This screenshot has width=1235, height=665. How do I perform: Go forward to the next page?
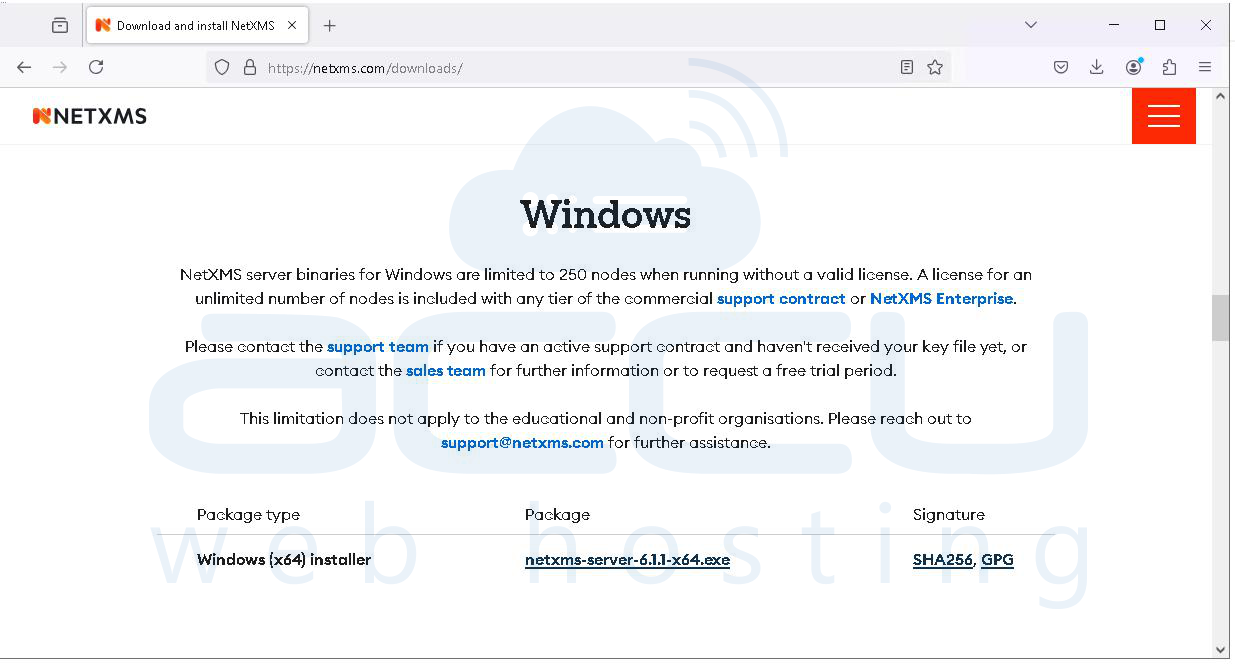point(60,67)
